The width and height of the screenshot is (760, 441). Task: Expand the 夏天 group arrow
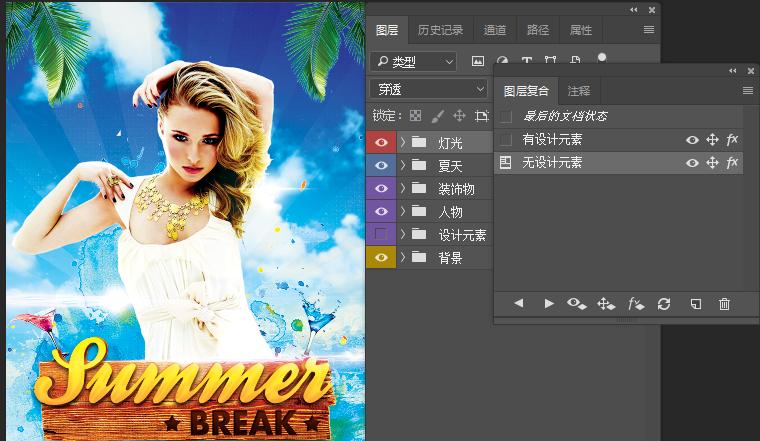(x=402, y=165)
